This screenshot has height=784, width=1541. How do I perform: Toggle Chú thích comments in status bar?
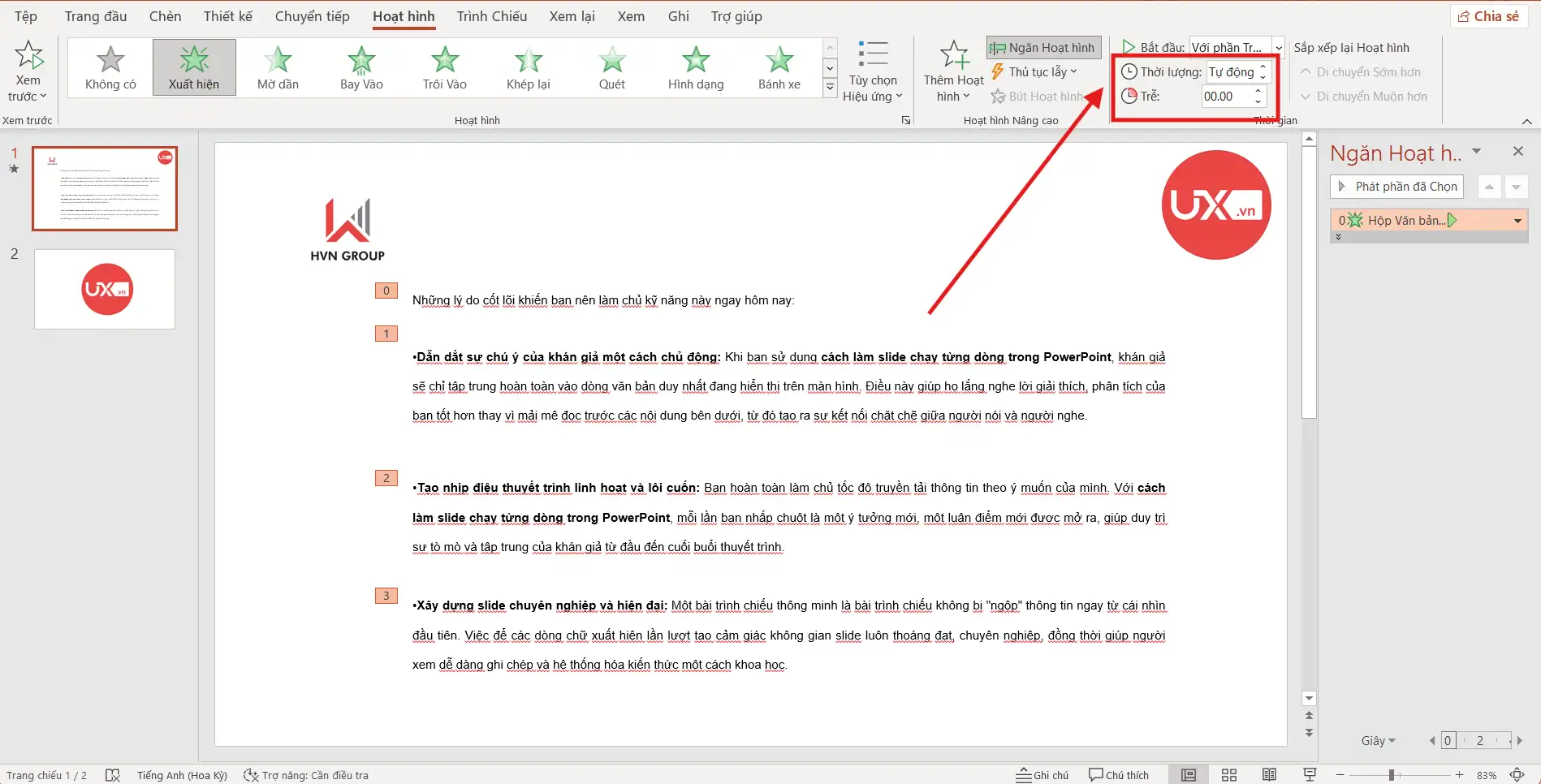coord(1119,775)
